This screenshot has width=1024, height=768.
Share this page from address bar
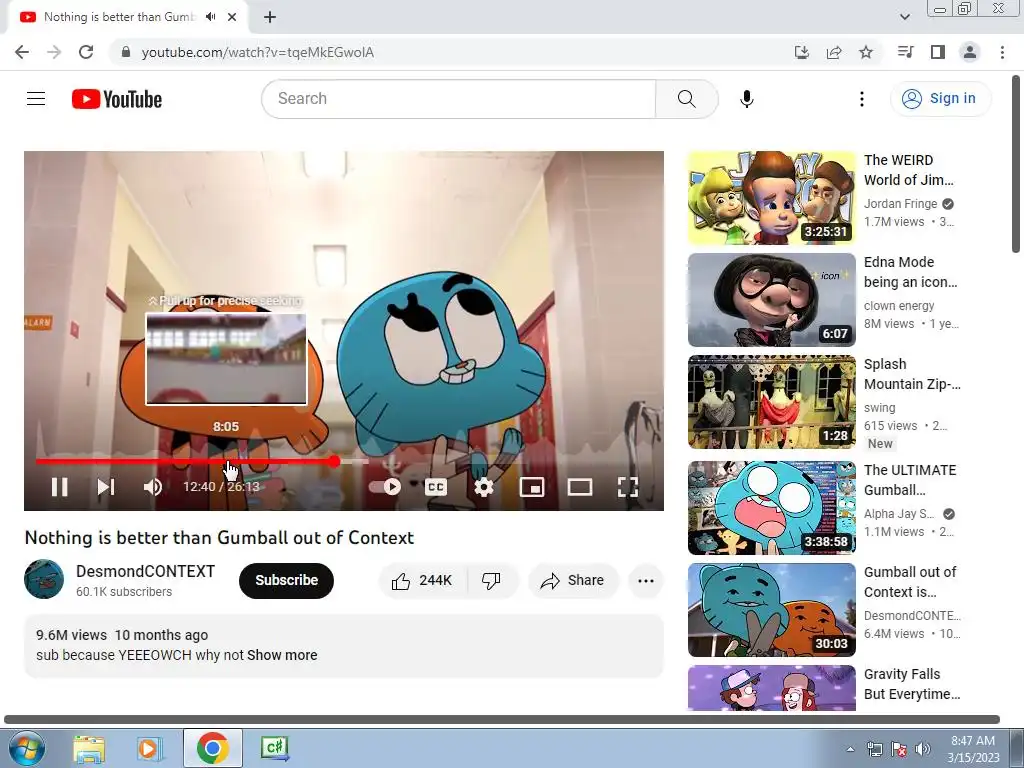coord(834,52)
